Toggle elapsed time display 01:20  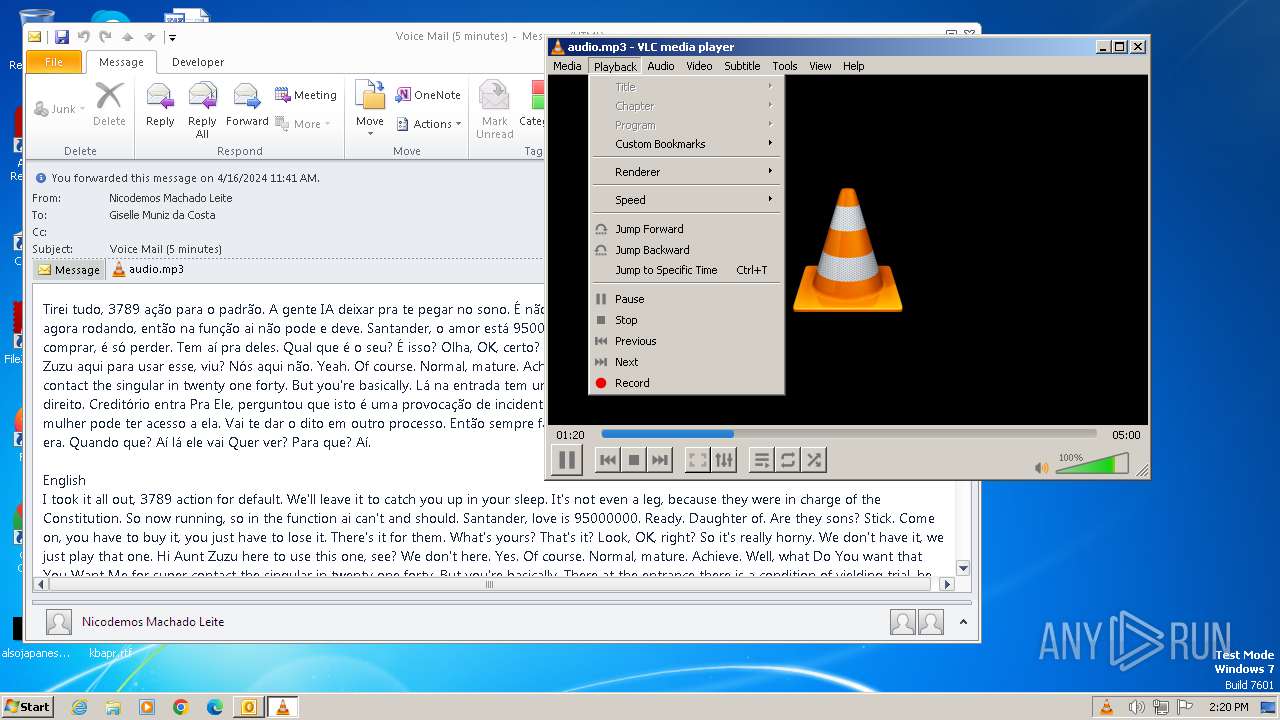tap(570, 435)
